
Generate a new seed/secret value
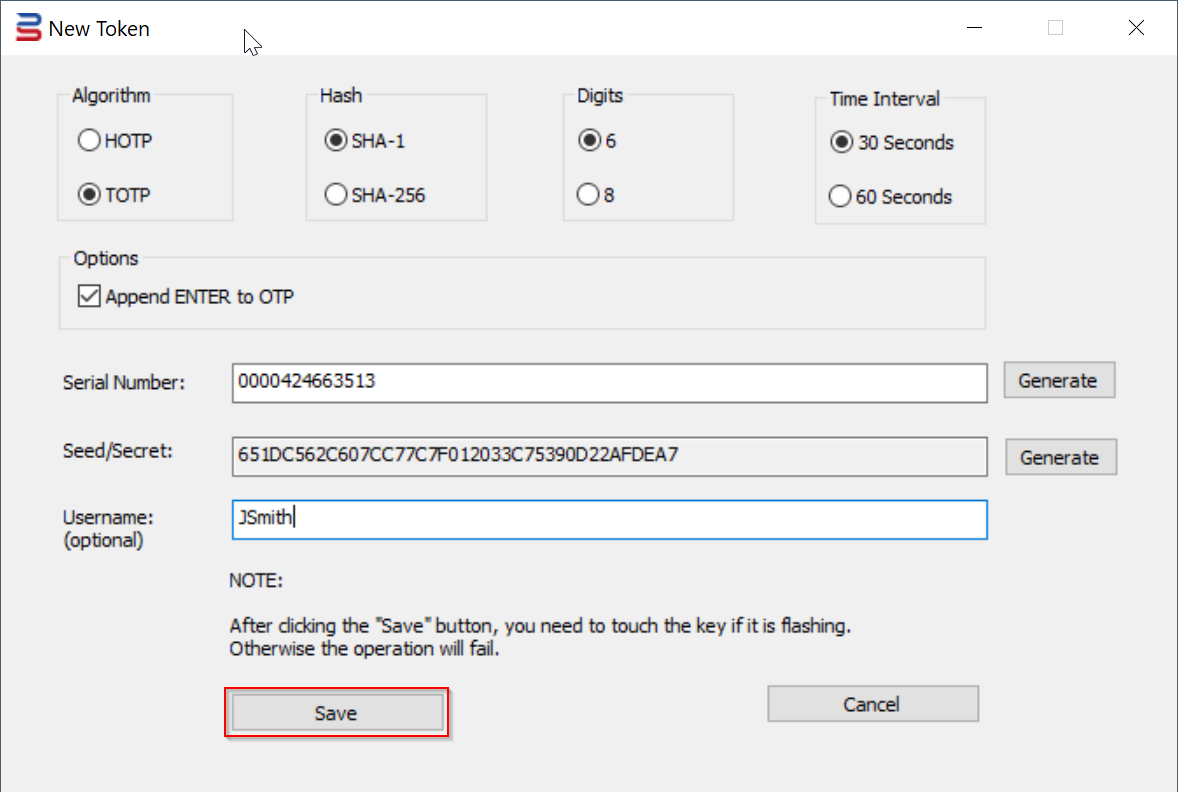click(1059, 457)
